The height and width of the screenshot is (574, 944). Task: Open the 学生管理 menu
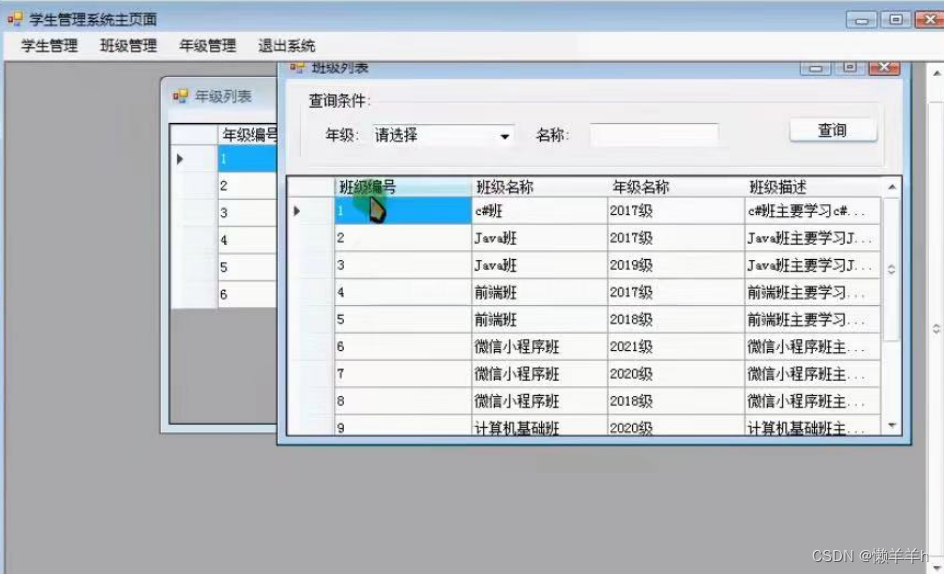(49, 46)
